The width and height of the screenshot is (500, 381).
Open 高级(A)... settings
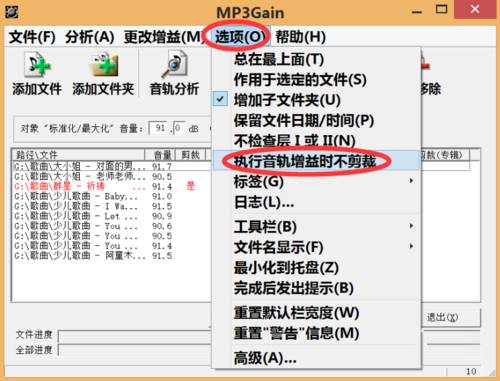tap(316, 358)
